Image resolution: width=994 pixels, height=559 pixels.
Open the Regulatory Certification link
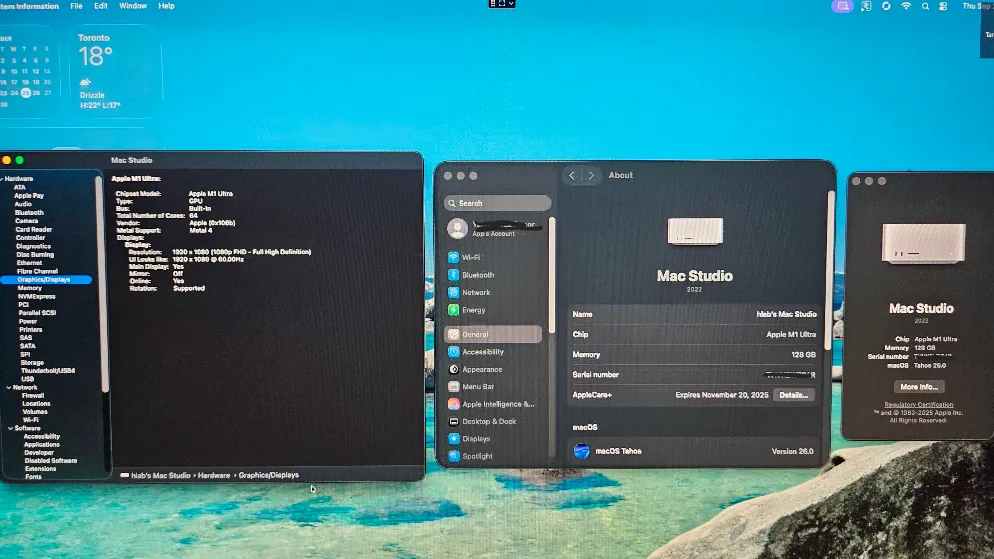point(919,404)
